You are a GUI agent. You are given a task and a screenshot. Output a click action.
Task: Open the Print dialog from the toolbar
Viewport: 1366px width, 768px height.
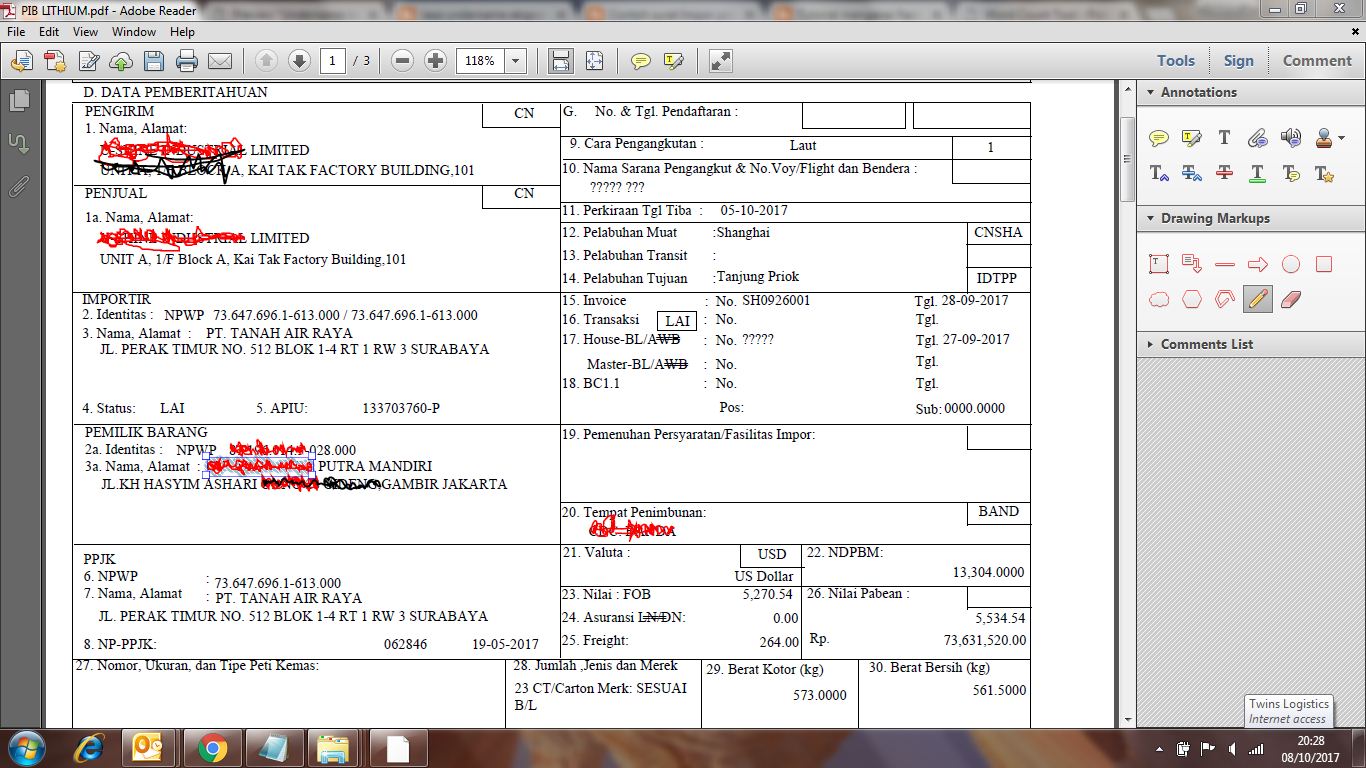pyautogui.click(x=186, y=61)
